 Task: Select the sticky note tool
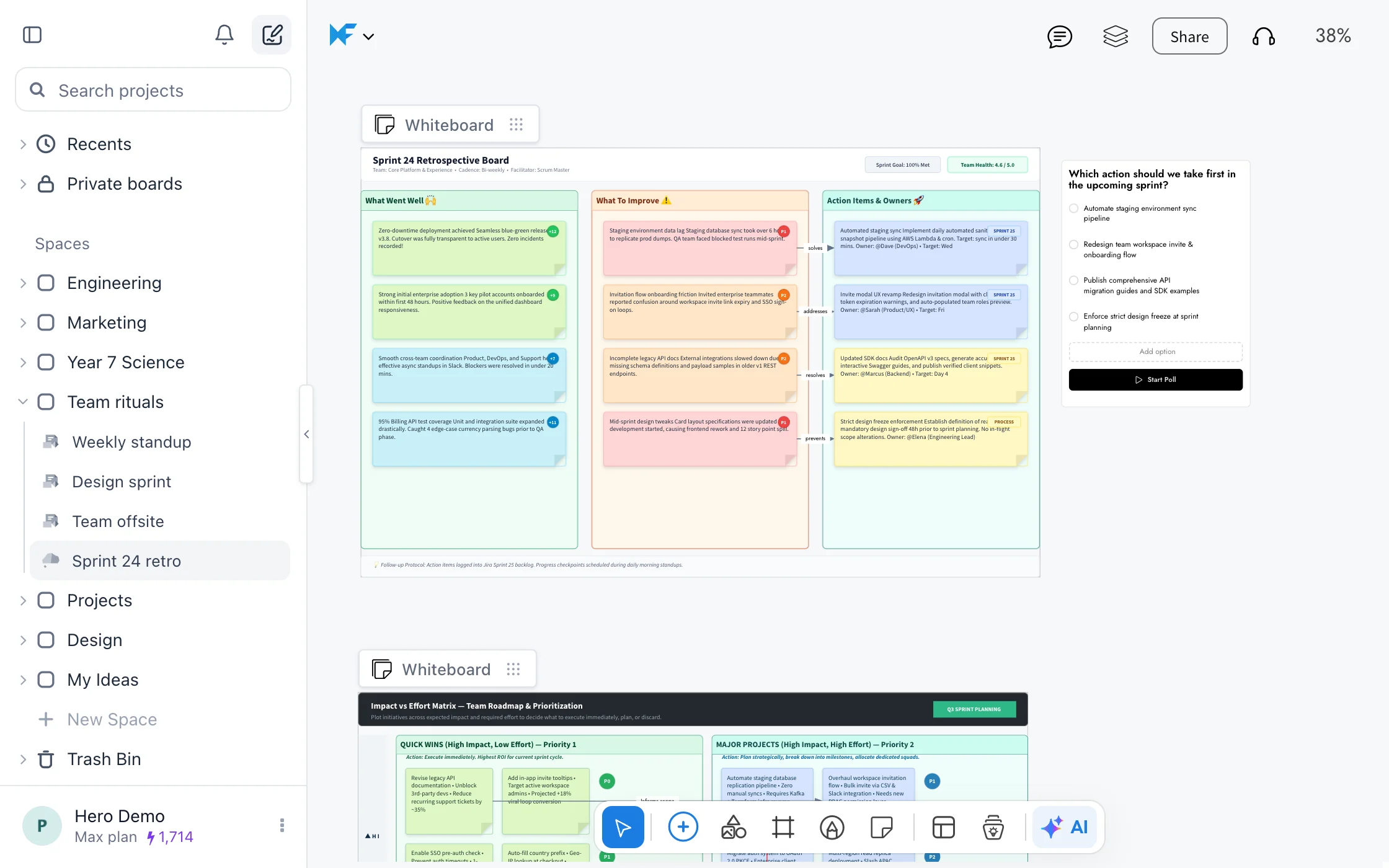pos(881,827)
